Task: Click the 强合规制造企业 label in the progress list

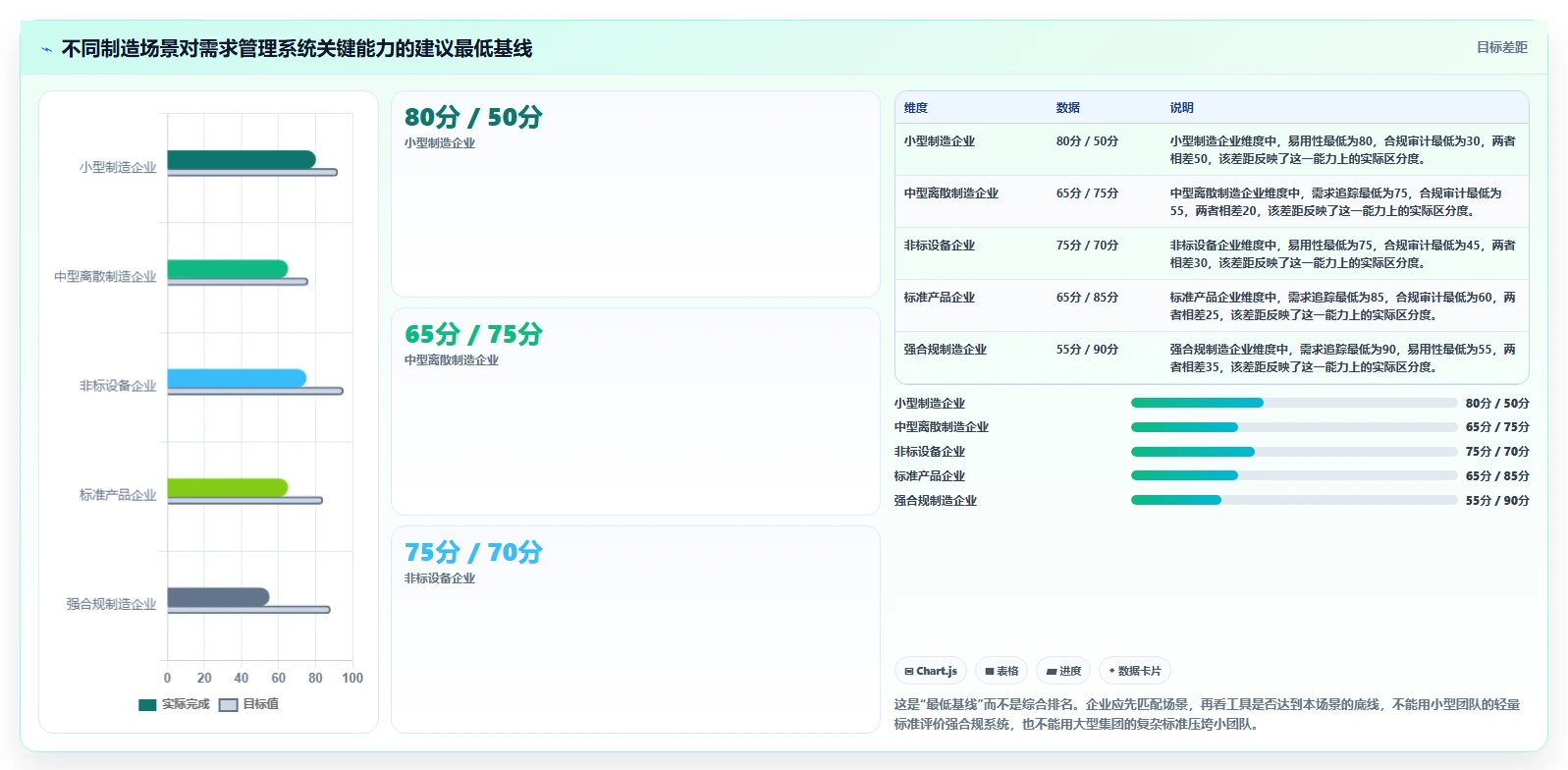Action: click(x=936, y=501)
